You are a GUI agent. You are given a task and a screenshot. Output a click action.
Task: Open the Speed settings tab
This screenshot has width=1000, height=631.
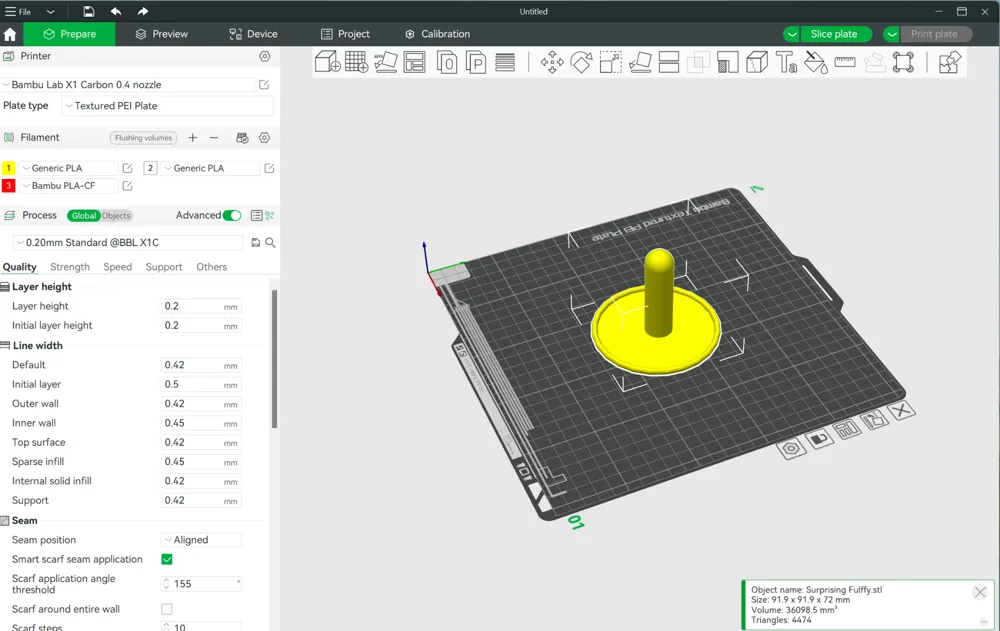tap(118, 267)
